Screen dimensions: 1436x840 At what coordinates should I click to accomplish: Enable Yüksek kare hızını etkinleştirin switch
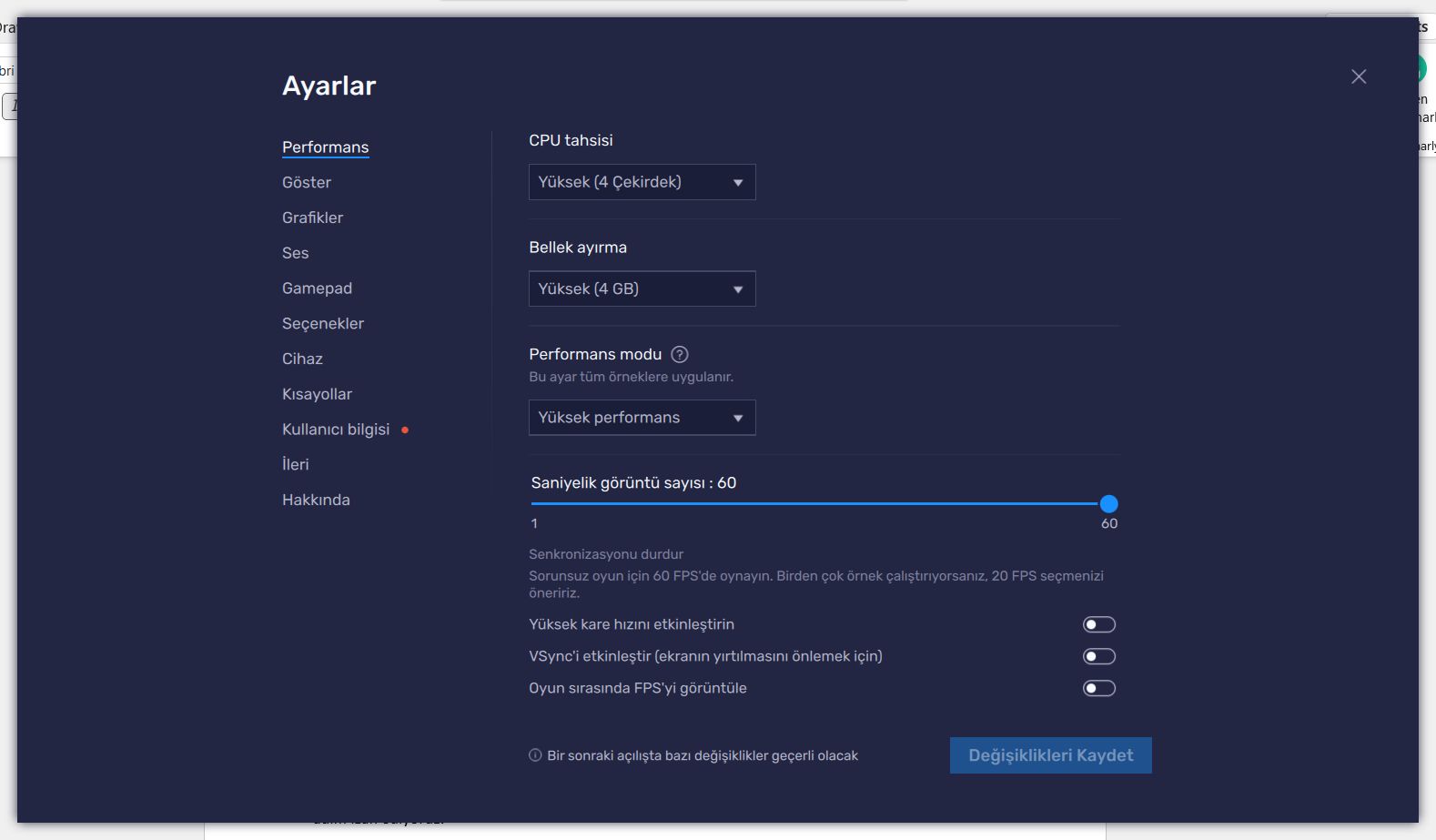(1099, 624)
